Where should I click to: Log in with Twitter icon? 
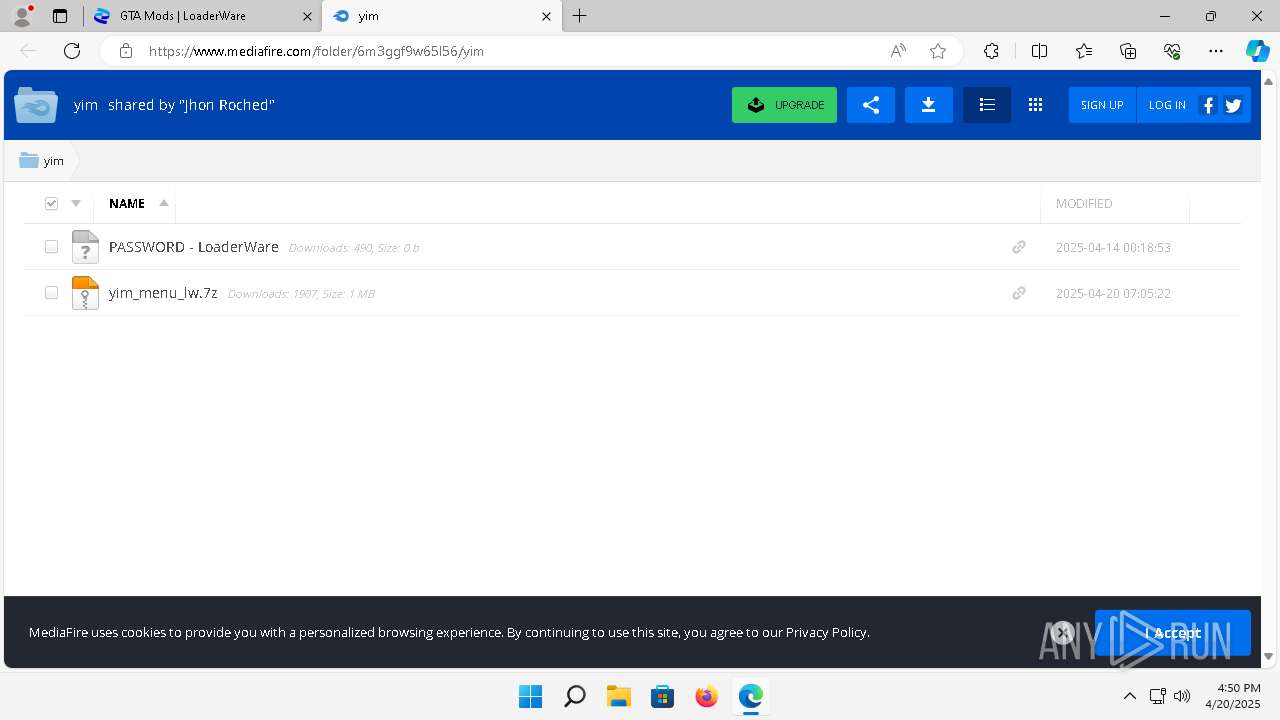pyautogui.click(x=1233, y=105)
